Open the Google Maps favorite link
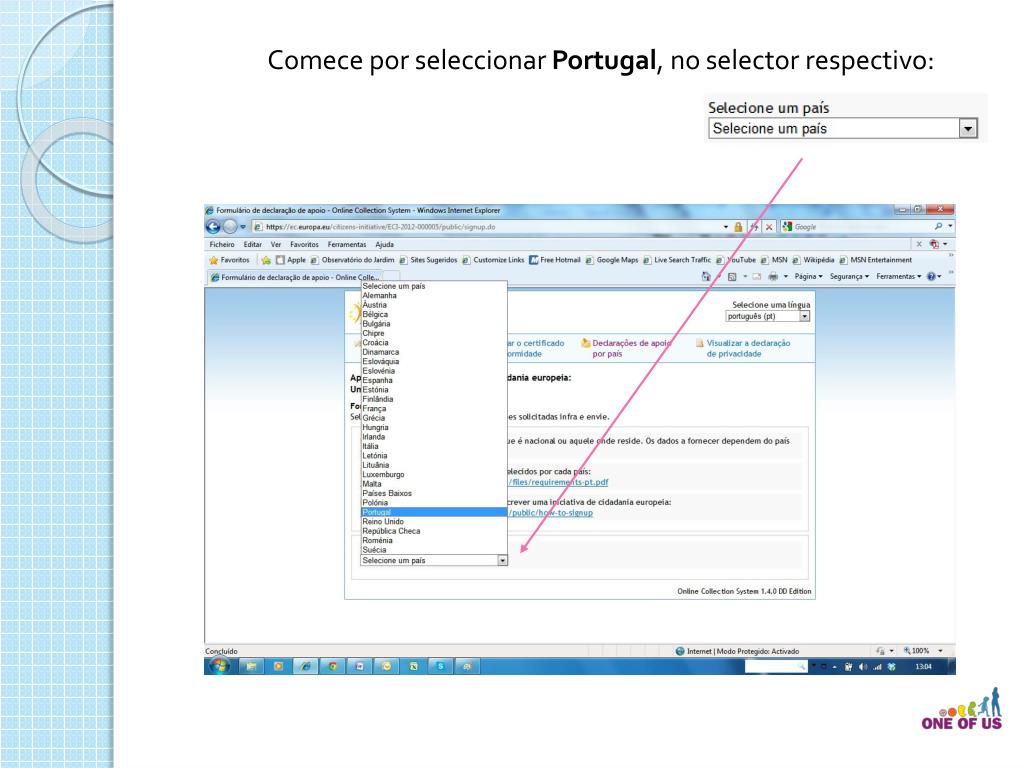The image size is (1024, 768). (612, 260)
